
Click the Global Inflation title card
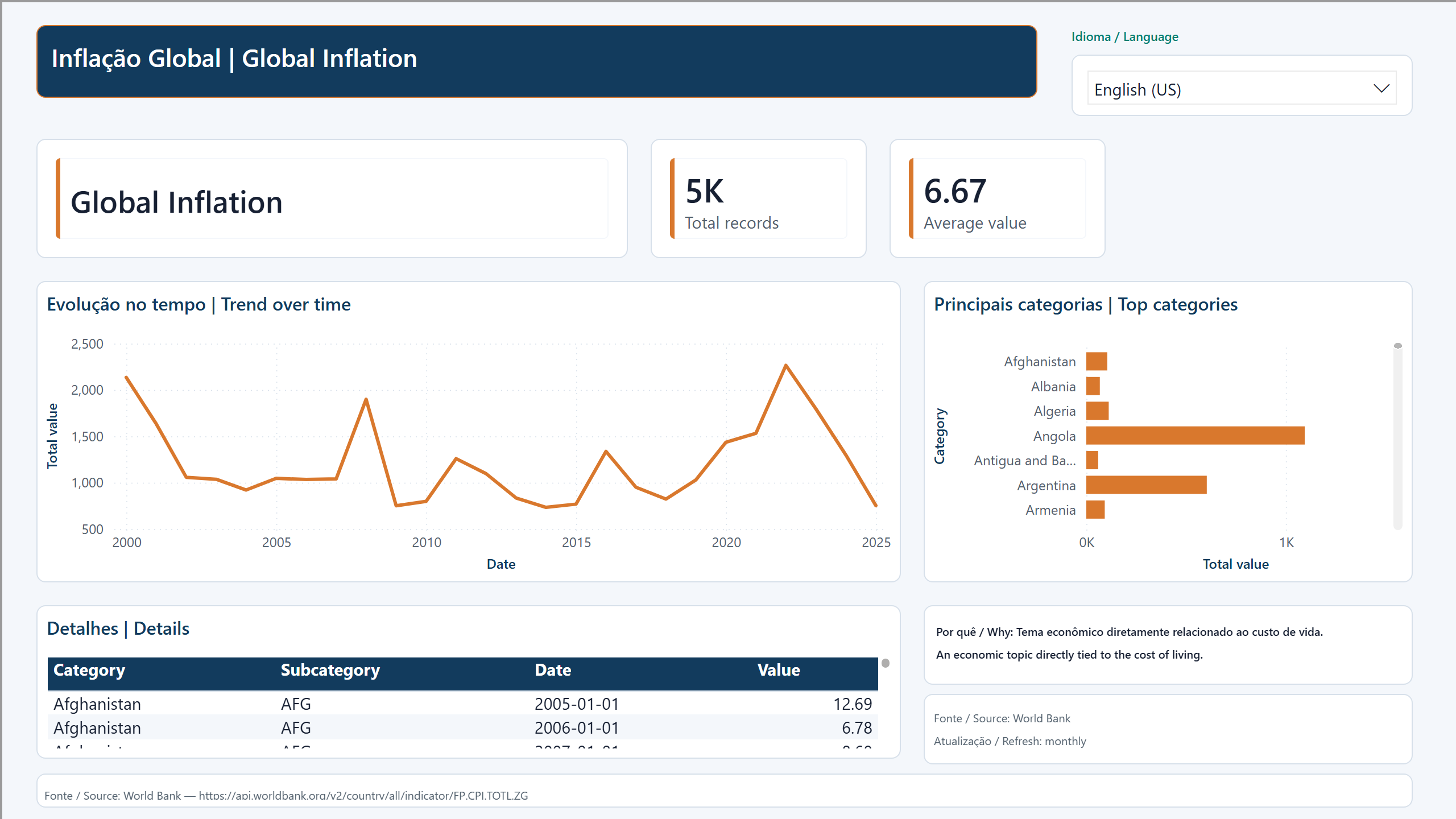pyautogui.click(x=332, y=198)
